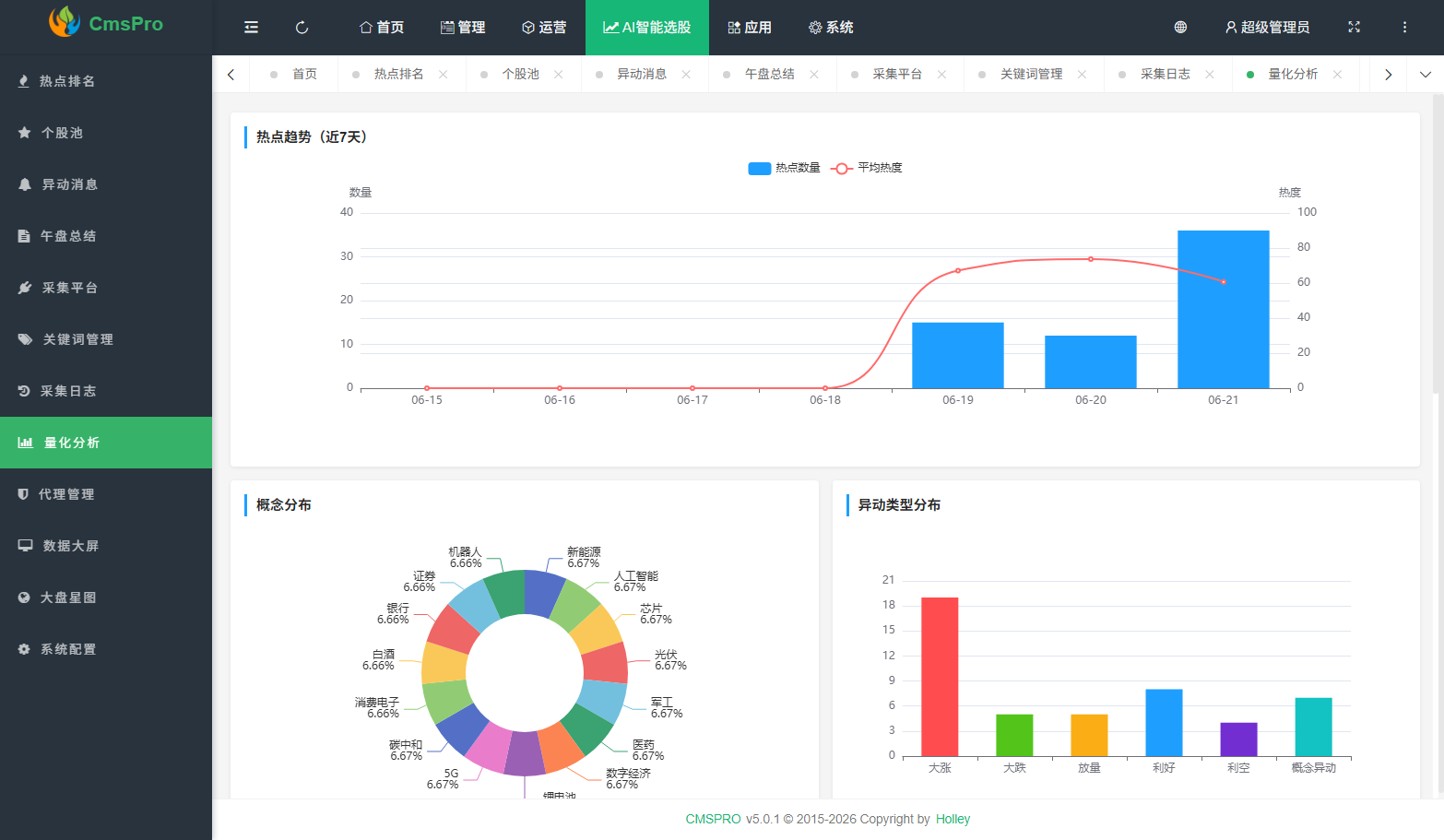Open the vertical three-dot more menu

coord(1404,28)
